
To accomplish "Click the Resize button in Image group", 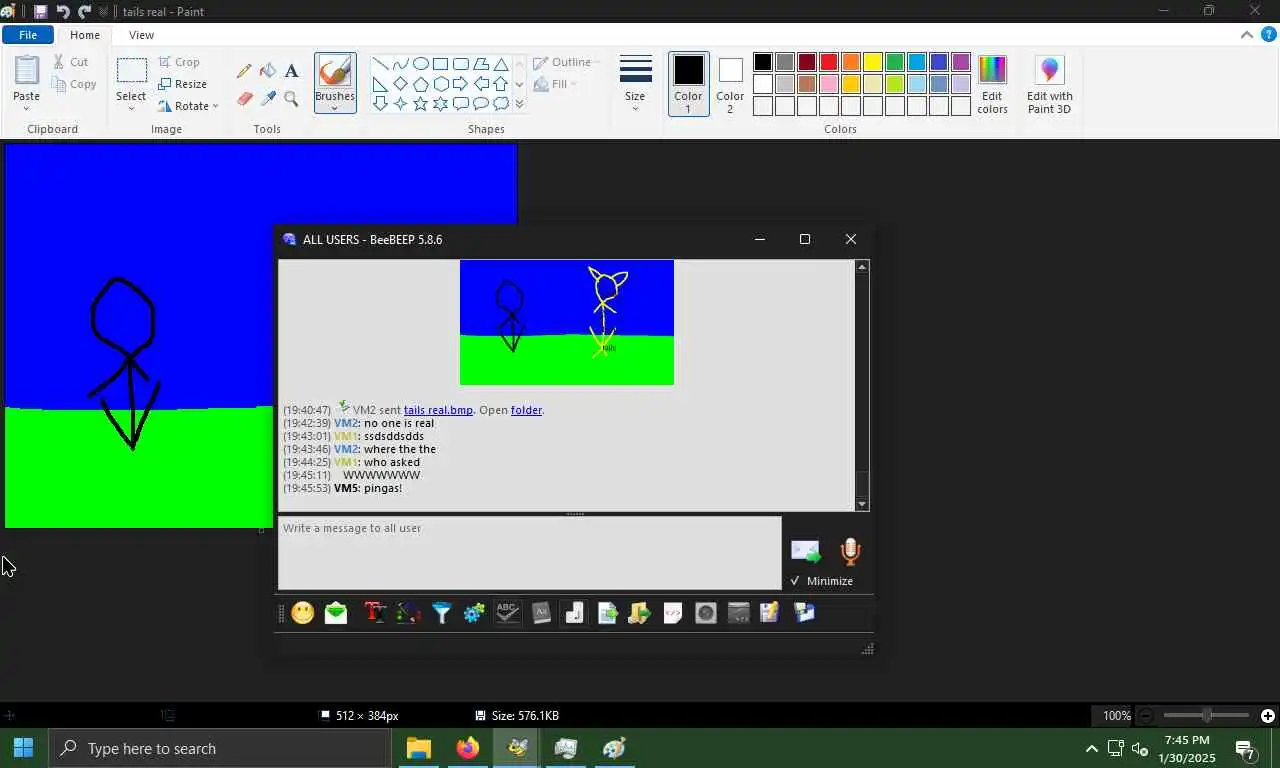I will pos(182,84).
